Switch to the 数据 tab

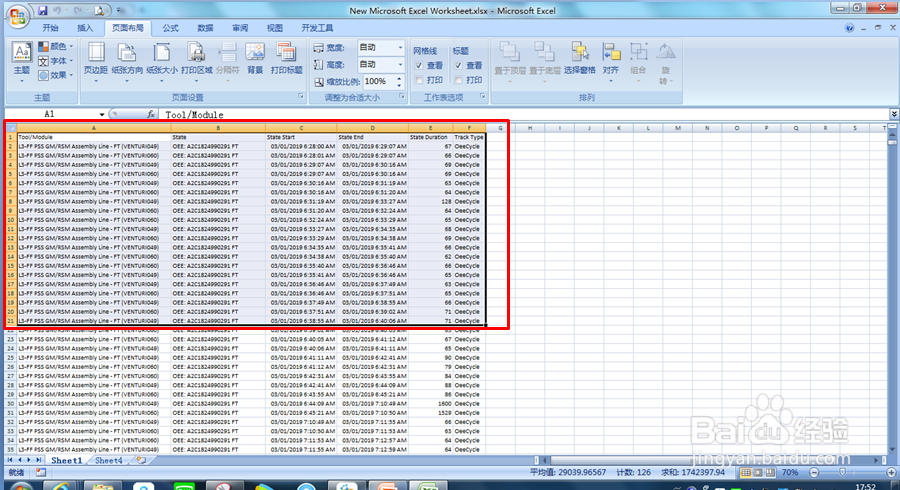(x=205, y=28)
